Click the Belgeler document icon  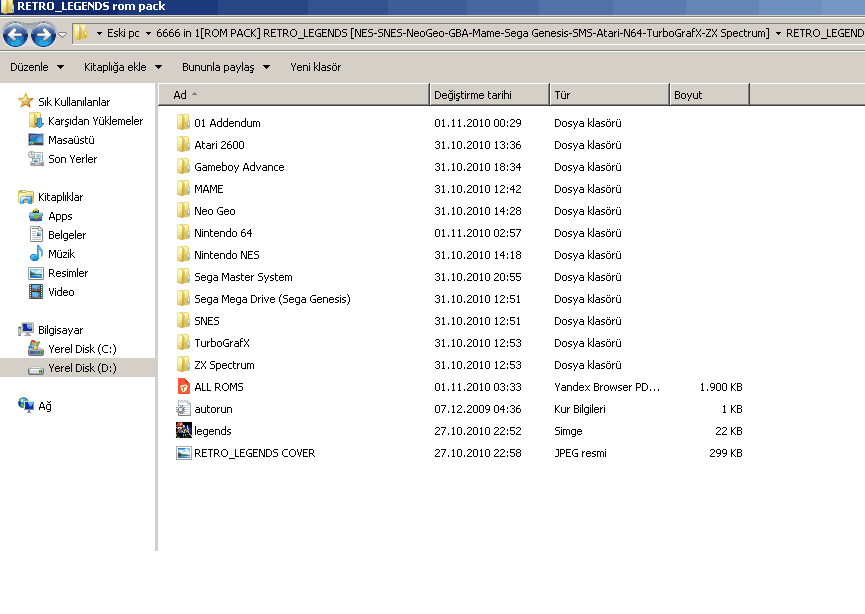click(x=36, y=234)
